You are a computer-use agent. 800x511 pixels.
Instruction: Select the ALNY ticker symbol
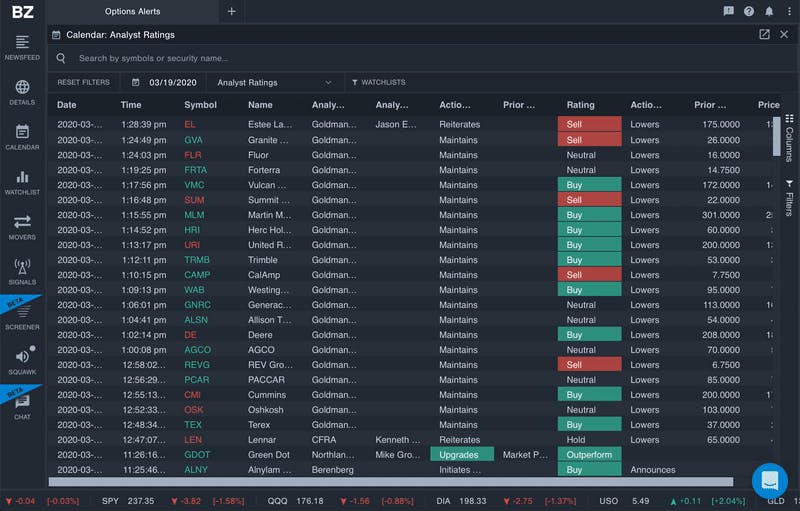(196, 470)
